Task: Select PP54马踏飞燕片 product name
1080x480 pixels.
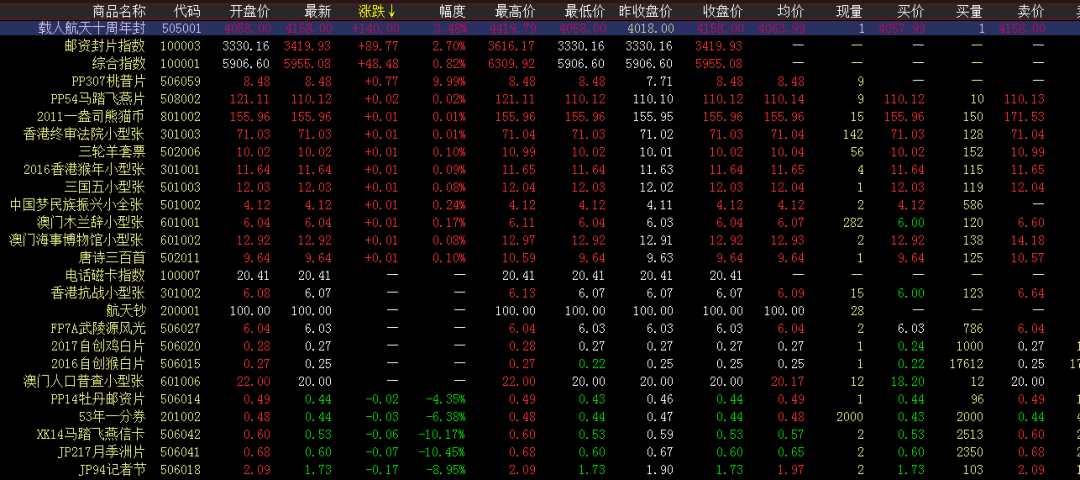Action: (x=98, y=98)
